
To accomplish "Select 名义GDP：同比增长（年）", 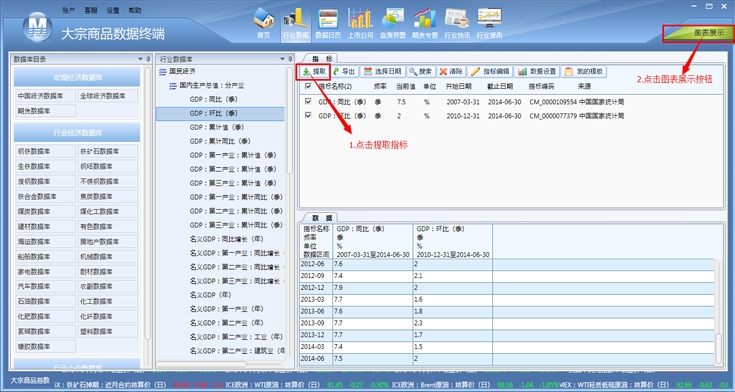I will pyautogui.click(x=226, y=239).
